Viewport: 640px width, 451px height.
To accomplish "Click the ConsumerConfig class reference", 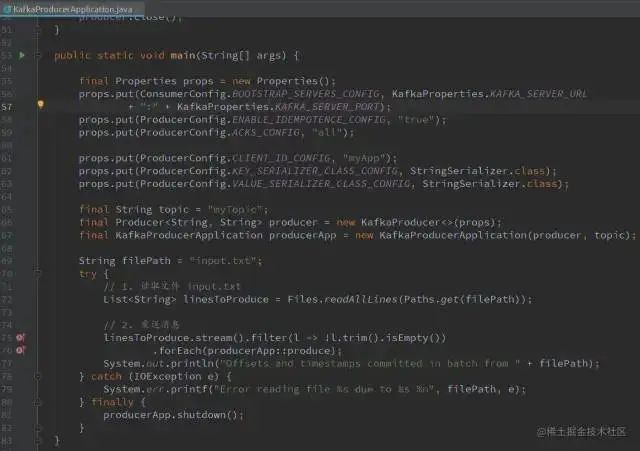I will pyautogui.click(x=183, y=94).
